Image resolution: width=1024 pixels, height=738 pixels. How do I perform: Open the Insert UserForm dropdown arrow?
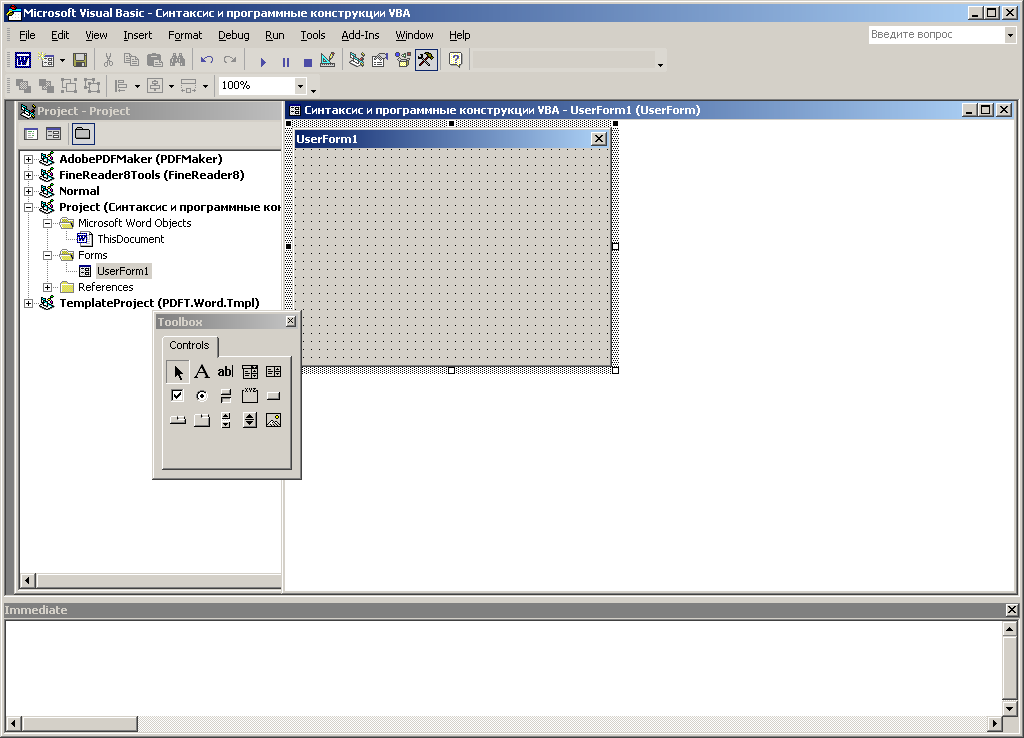click(x=63, y=61)
